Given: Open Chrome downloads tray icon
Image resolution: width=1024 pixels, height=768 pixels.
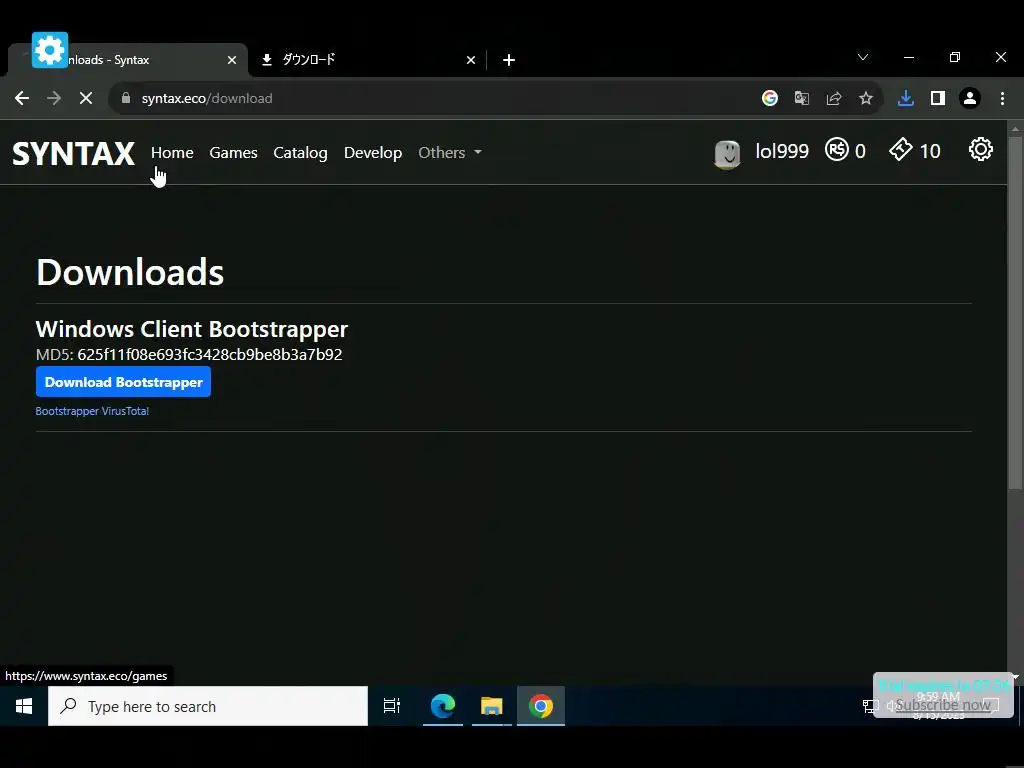Looking at the screenshot, I should (x=906, y=99).
